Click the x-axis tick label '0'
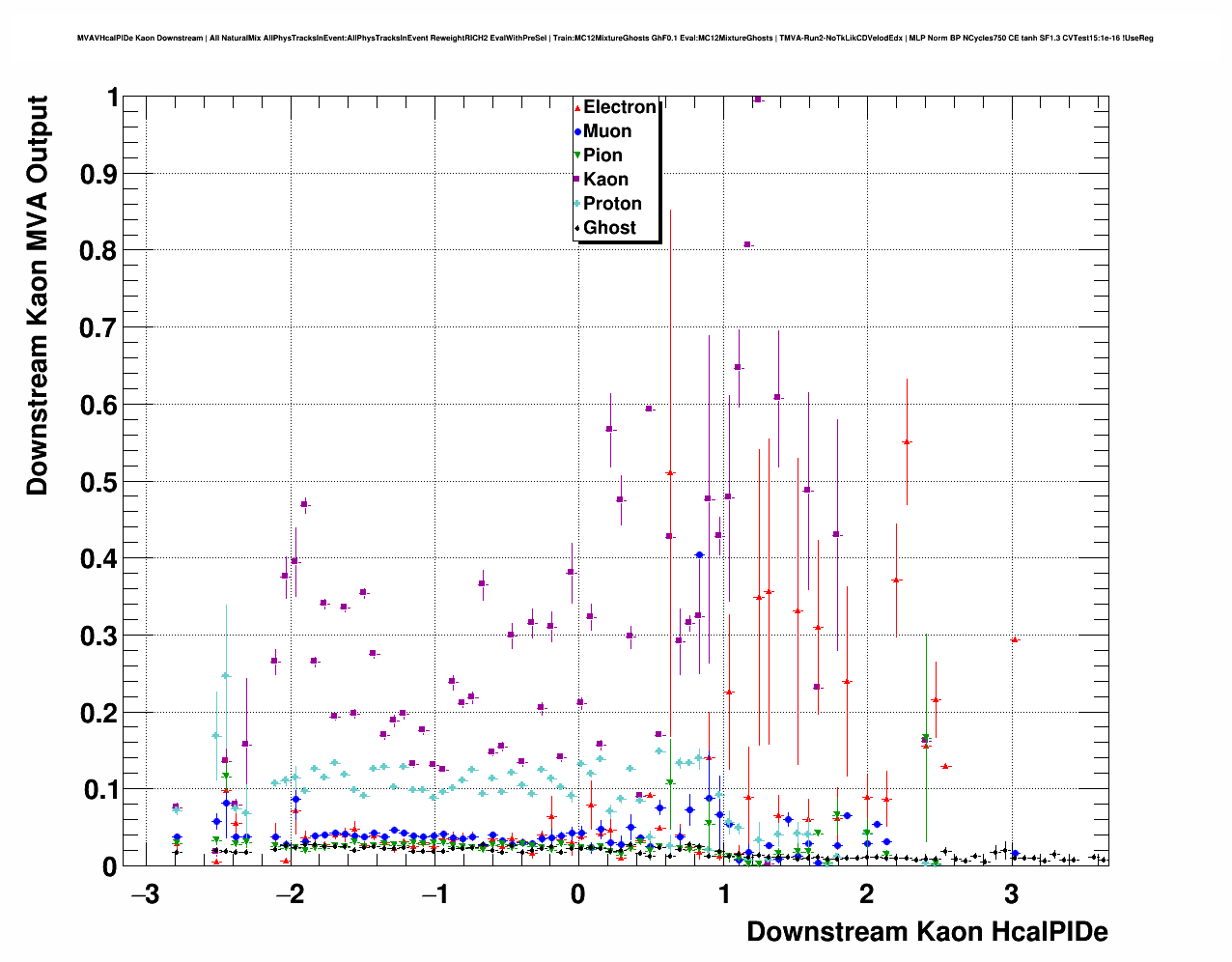This screenshot has width=1232, height=962. pos(578,893)
